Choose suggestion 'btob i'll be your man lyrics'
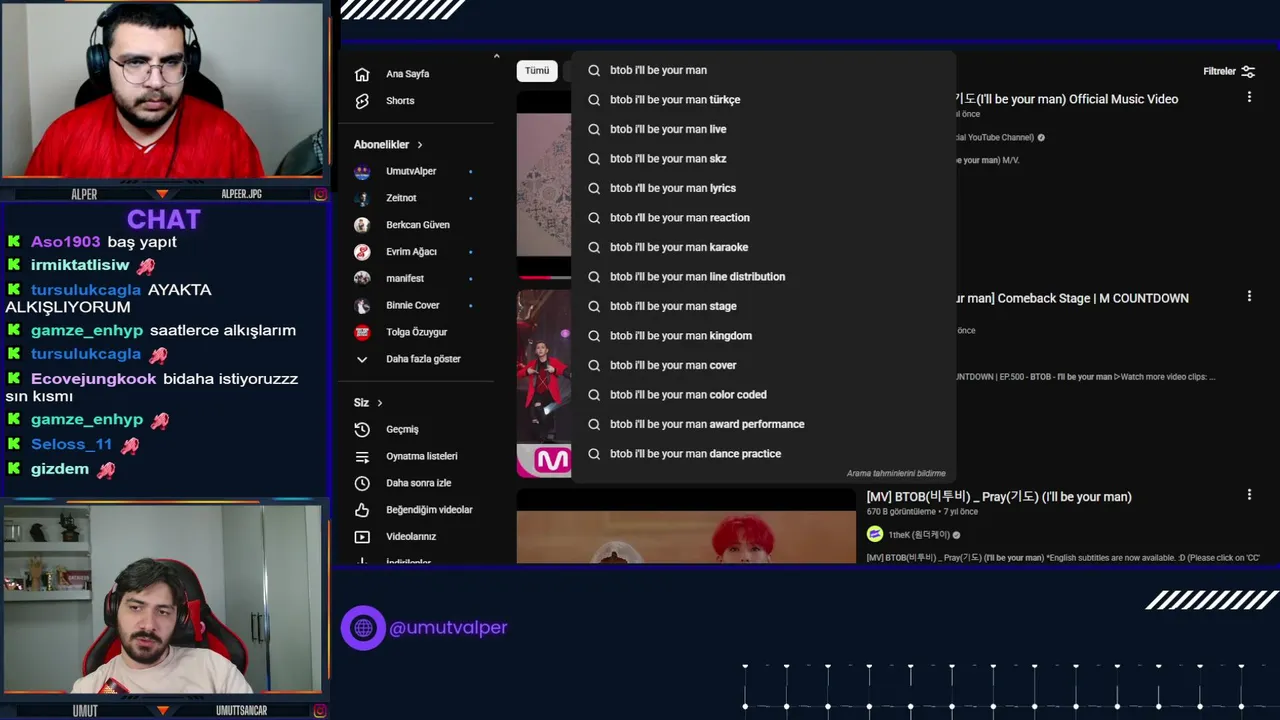The image size is (1280, 720). [763, 188]
